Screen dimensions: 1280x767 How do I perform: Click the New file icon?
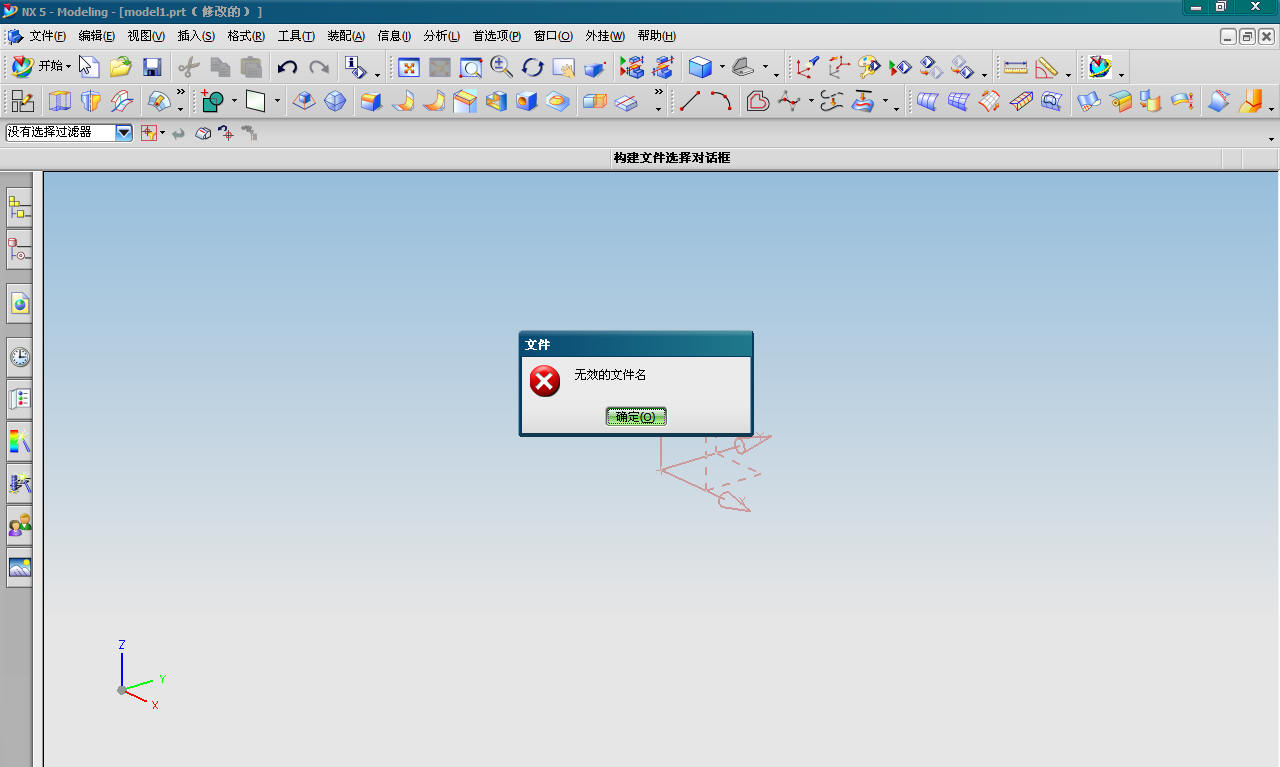point(89,67)
